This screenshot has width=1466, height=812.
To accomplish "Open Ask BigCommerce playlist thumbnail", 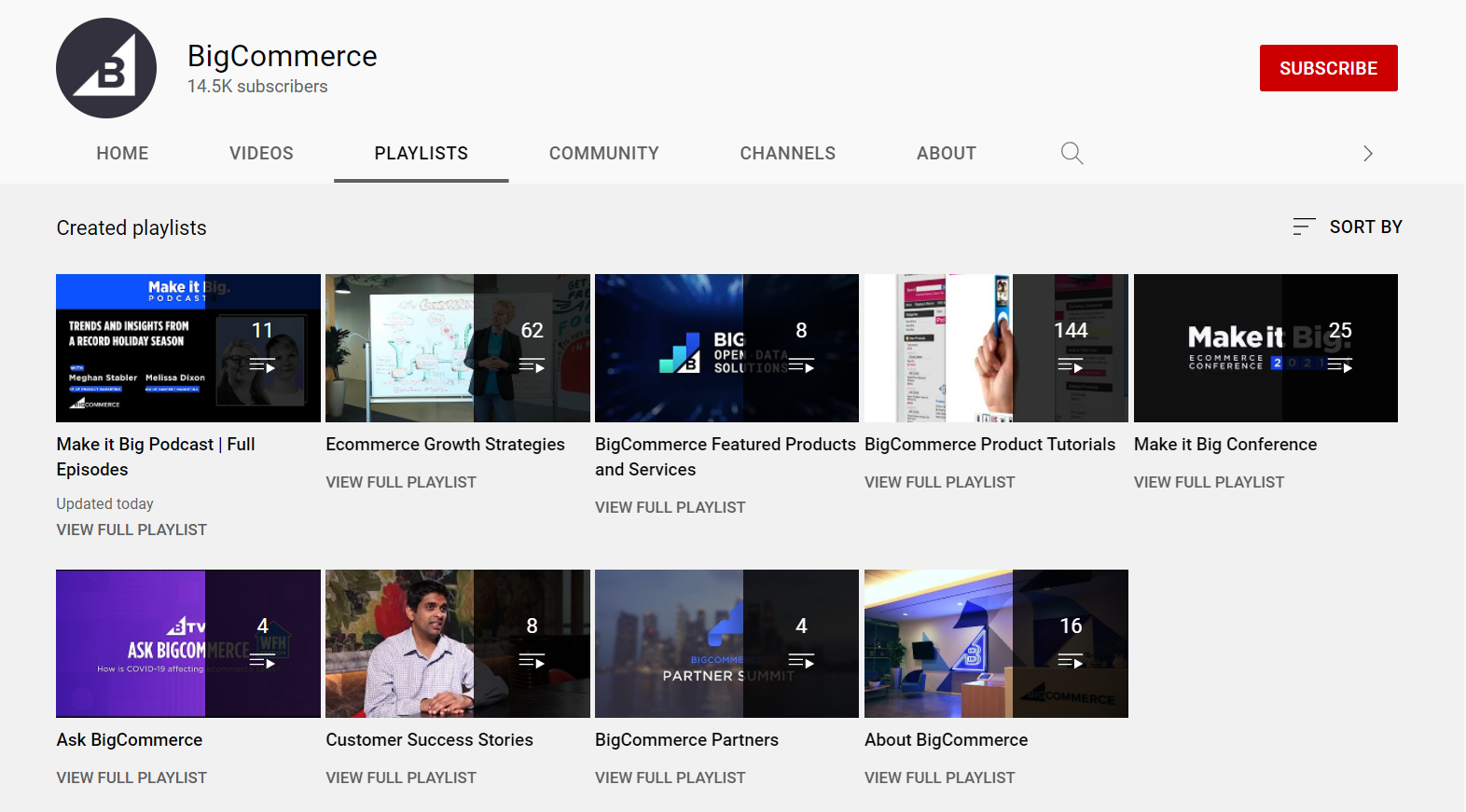I will coord(188,643).
